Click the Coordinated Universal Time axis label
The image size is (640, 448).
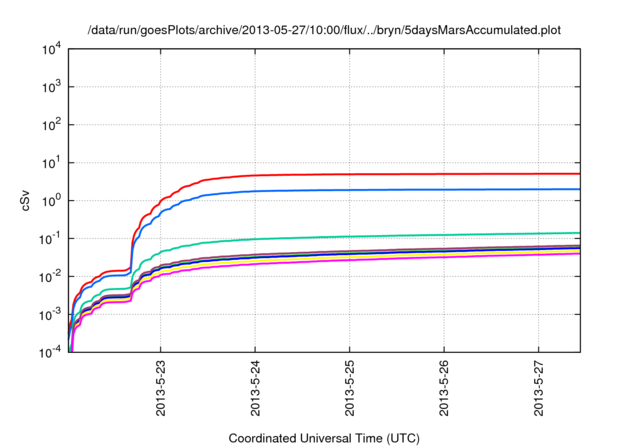(x=324, y=439)
